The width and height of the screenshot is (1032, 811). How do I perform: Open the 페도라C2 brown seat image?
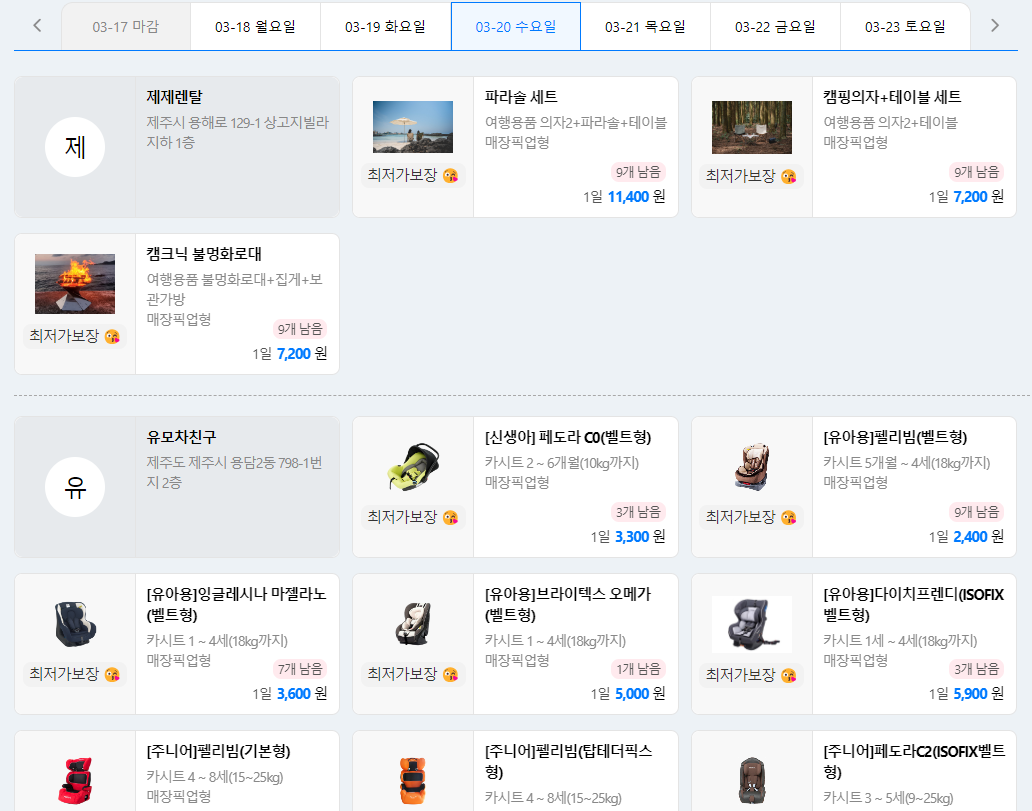click(x=752, y=781)
